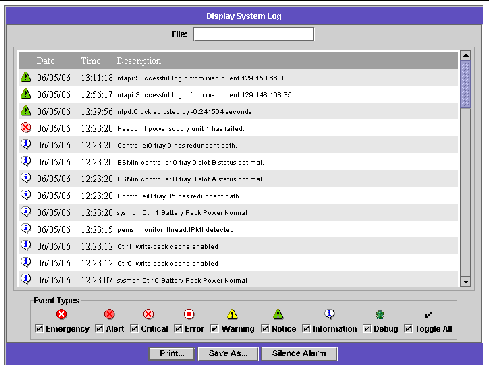Click the Toggle All checkmark legend icon
The width and height of the screenshot is (489, 370).
click(x=428, y=314)
